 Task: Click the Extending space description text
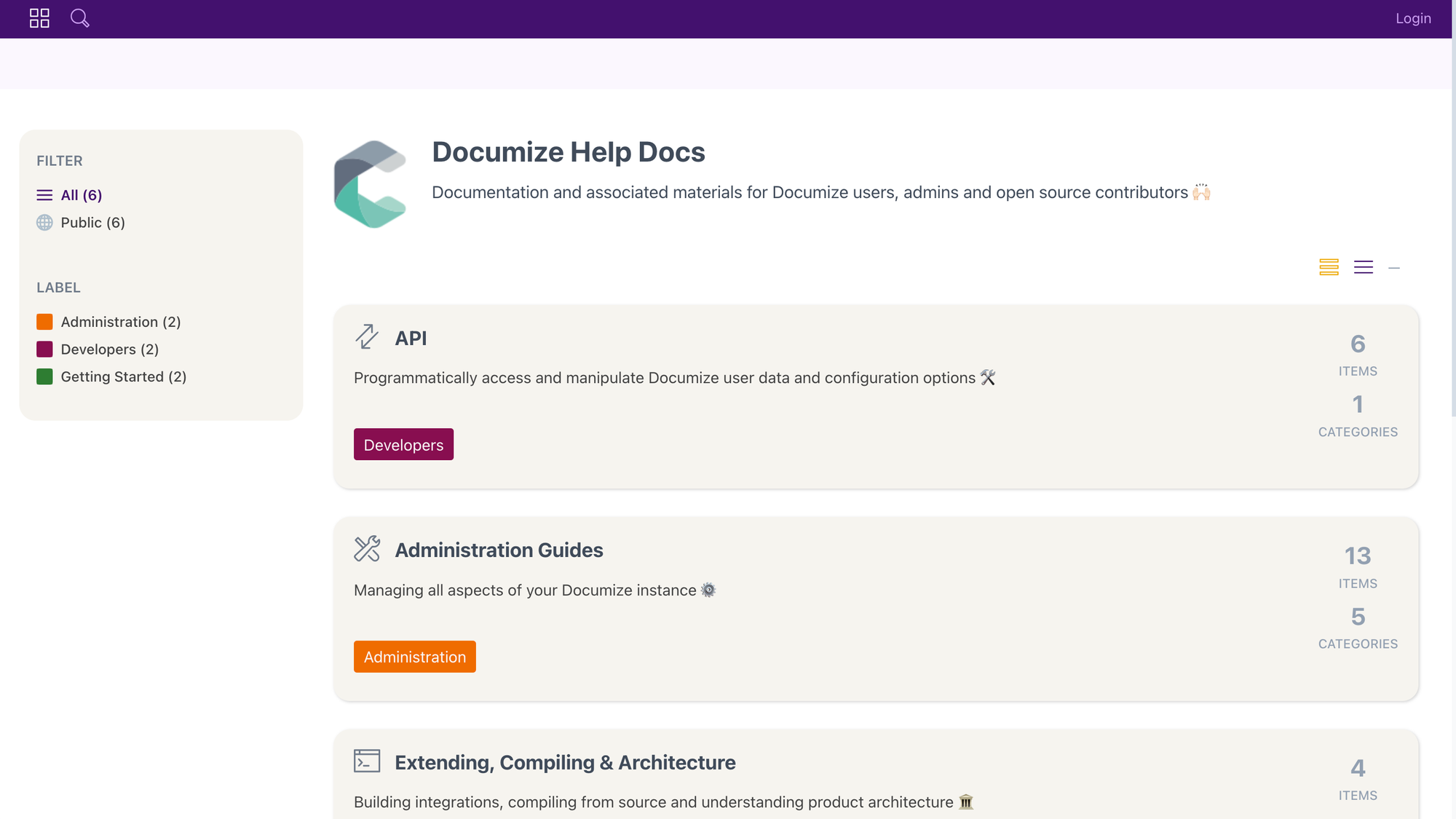pos(664,802)
